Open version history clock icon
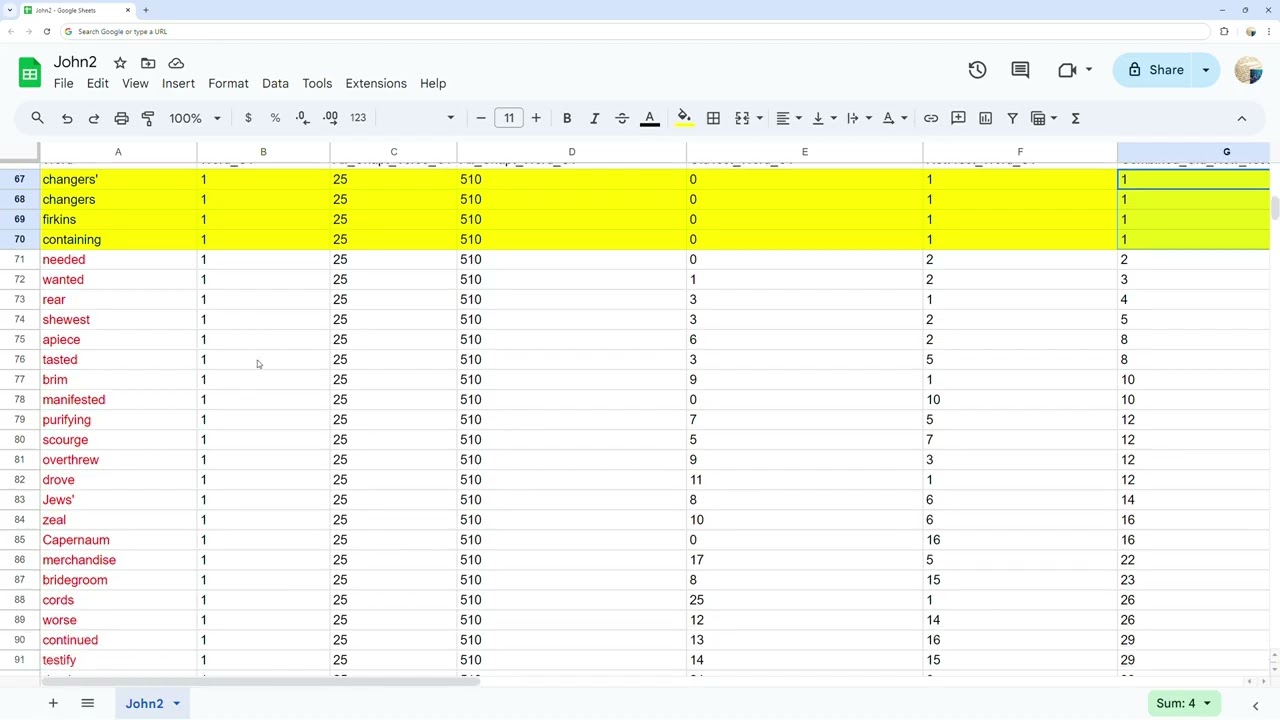 [977, 70]
